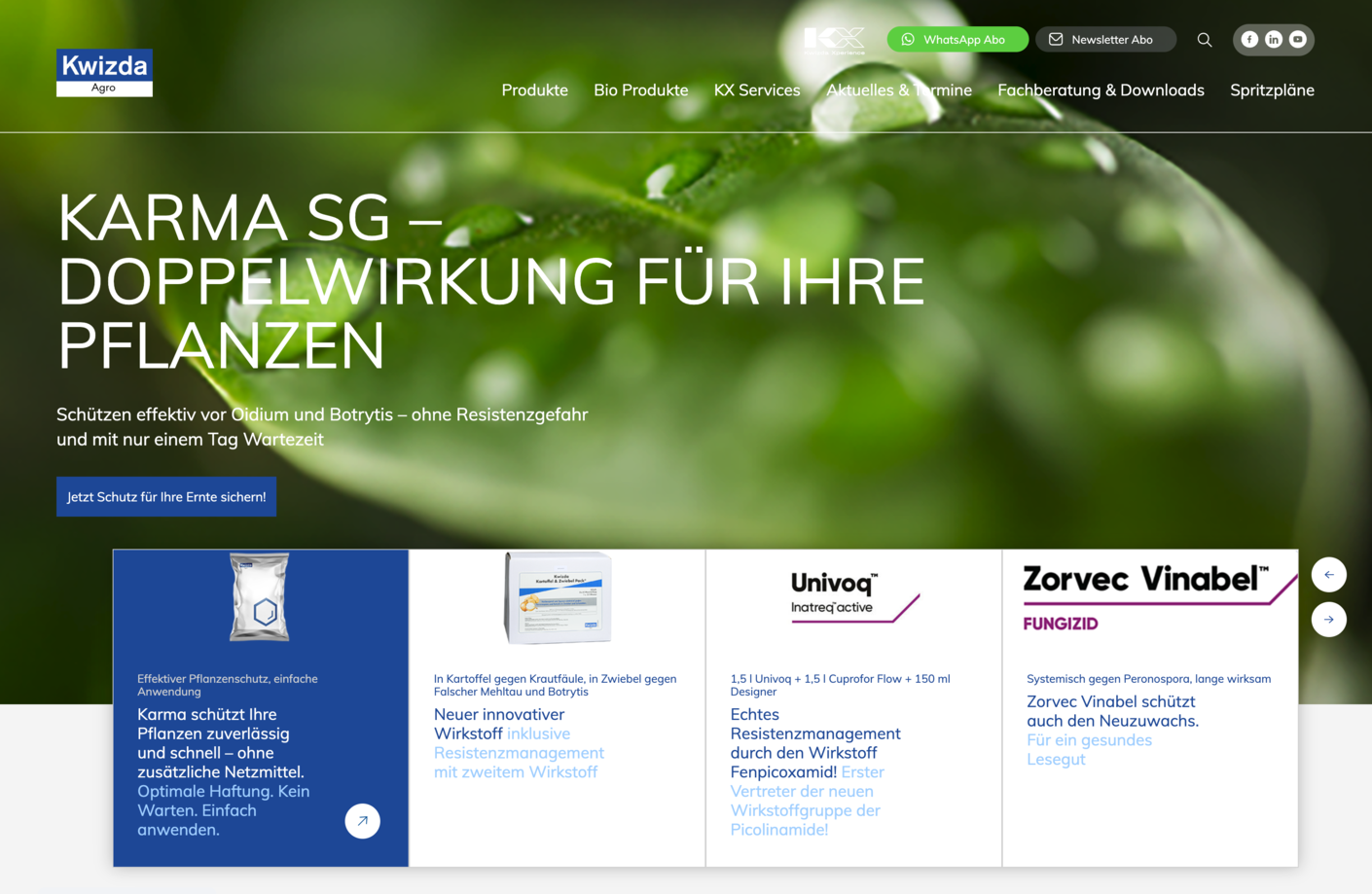Open 'Echtes Resistenzmanagement' card link

[x=815, y=771]
